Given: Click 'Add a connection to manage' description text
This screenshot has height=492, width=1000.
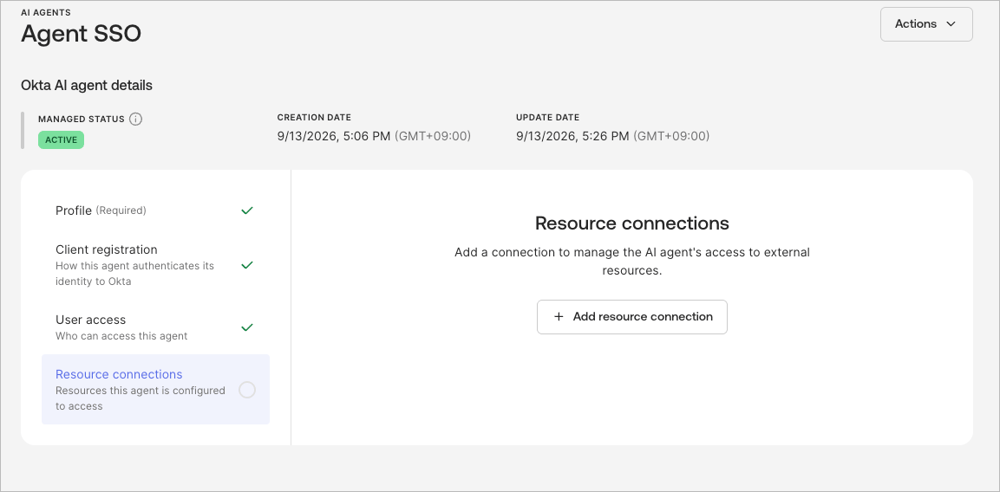Looking at the screenshot, I should pyautogui.click(x=632, y=261).
